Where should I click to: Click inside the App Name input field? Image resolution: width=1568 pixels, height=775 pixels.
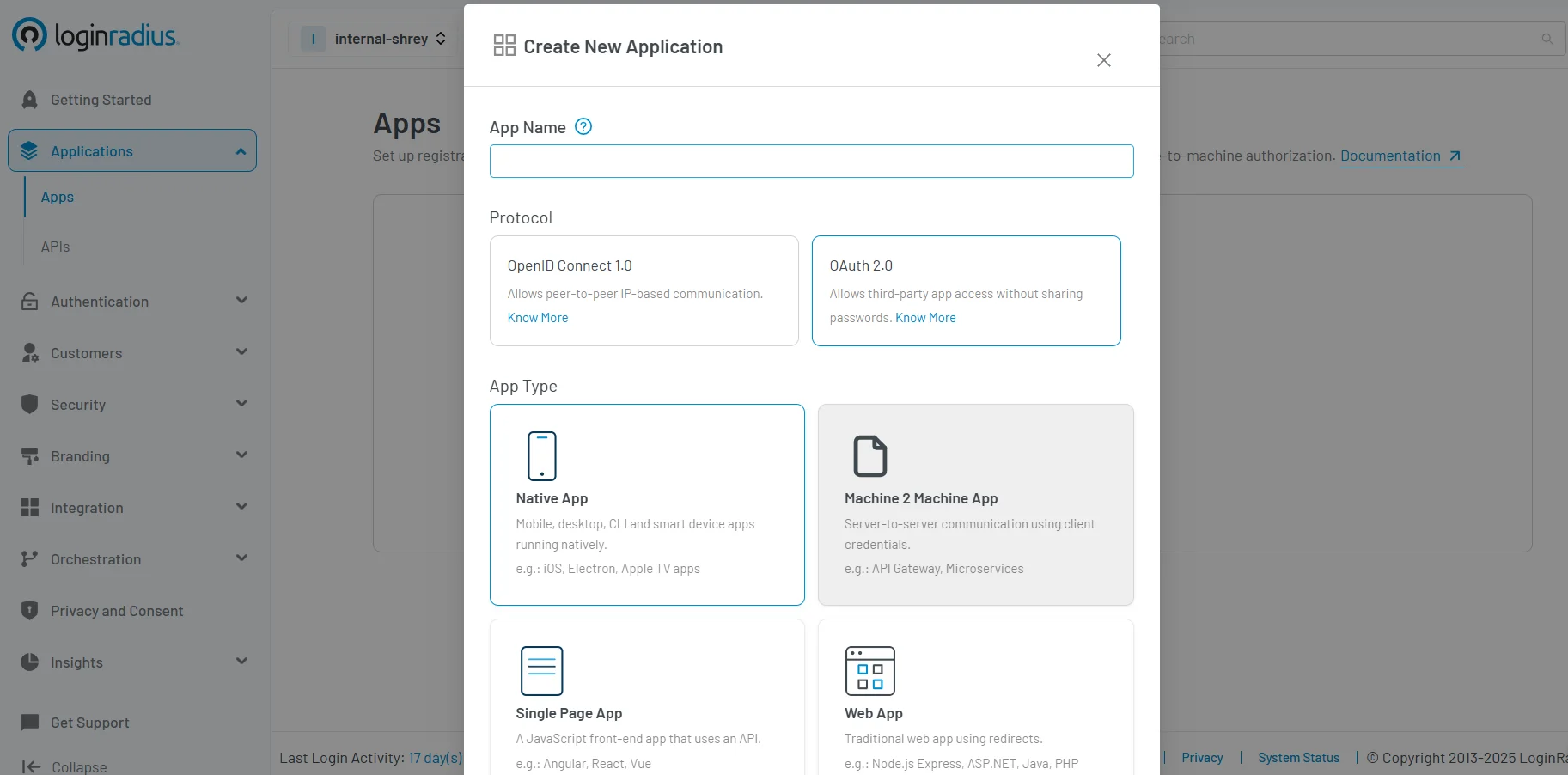(x=810, y=161)
